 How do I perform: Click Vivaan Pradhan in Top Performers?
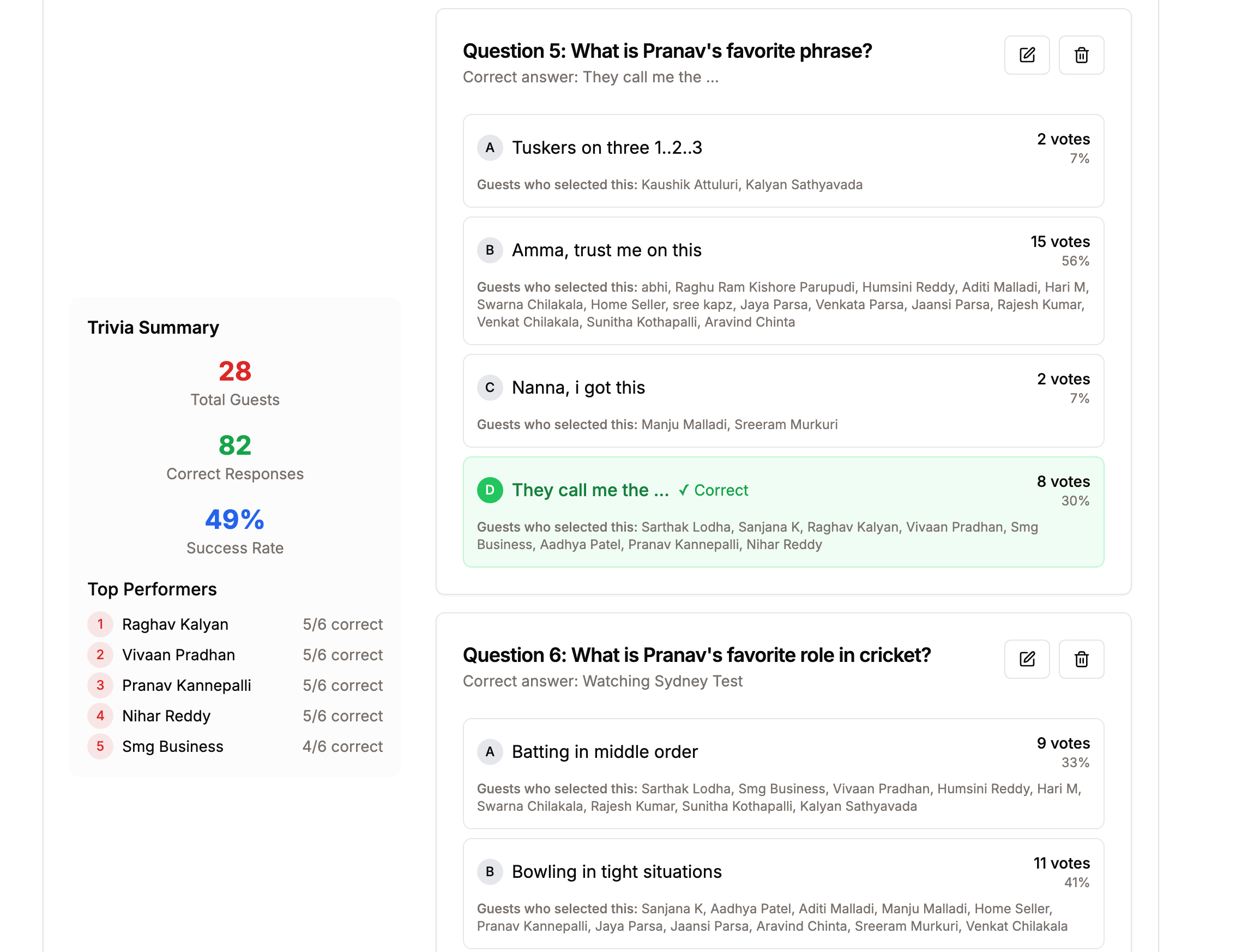[x=178, y=655]
